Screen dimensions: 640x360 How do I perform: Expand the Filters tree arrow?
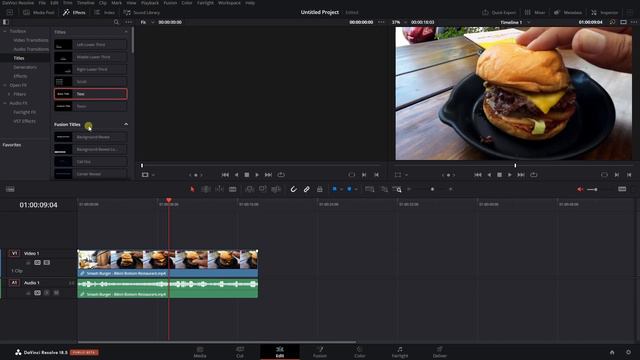point(9,94)
